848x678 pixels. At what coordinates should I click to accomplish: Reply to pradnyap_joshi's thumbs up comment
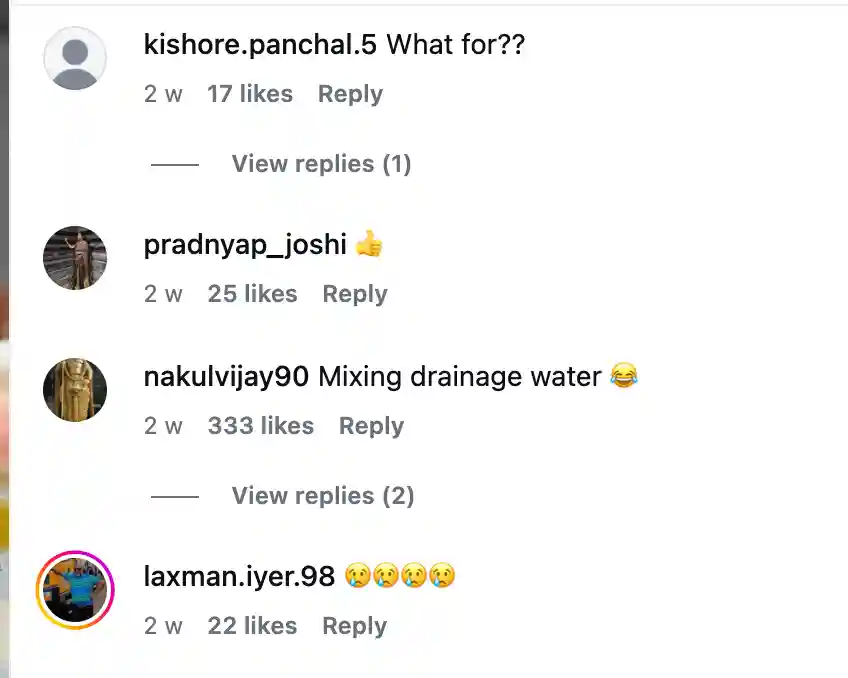click(354, 294)
